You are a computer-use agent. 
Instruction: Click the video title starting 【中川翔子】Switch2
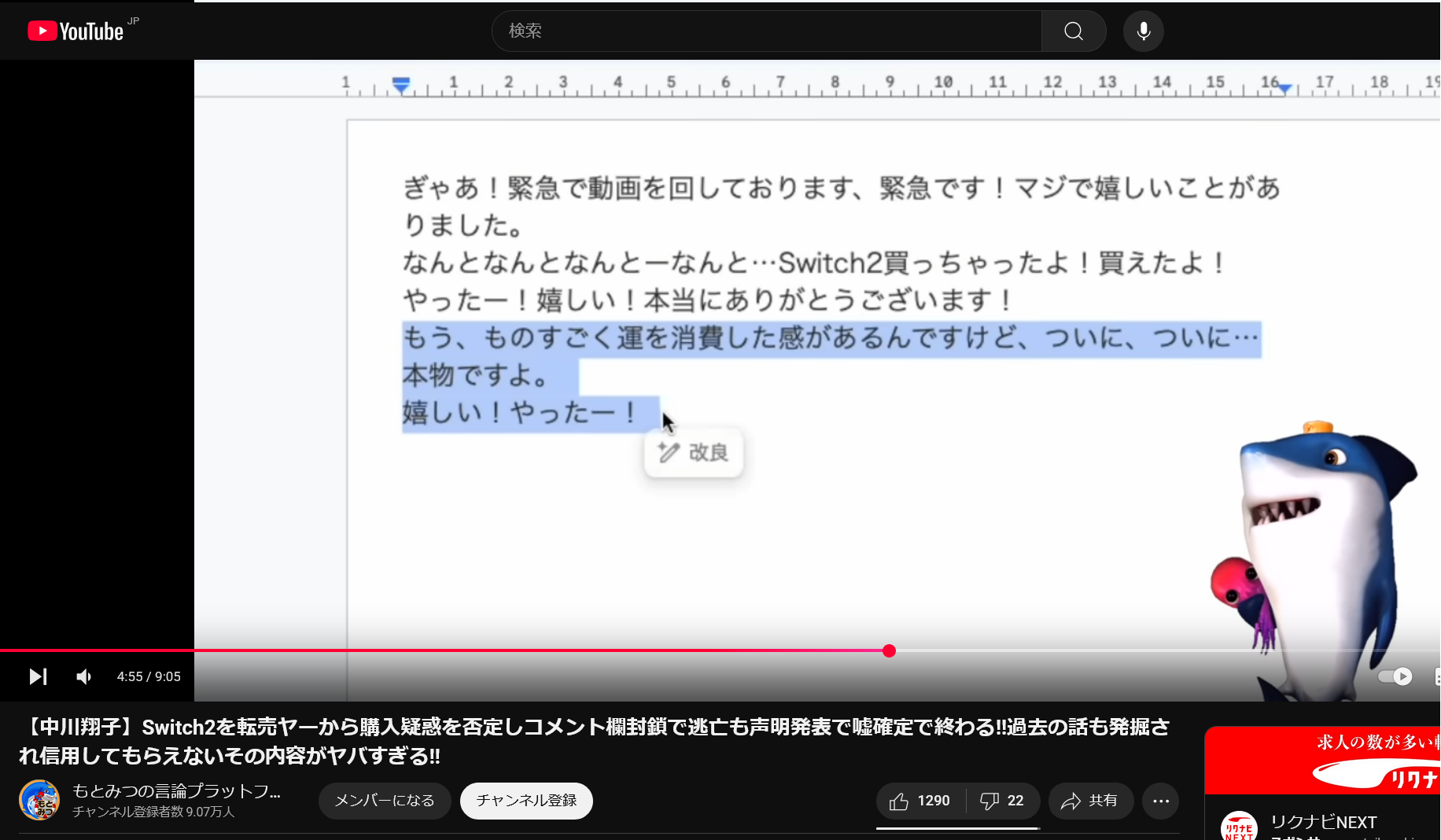tap(595, 741)
